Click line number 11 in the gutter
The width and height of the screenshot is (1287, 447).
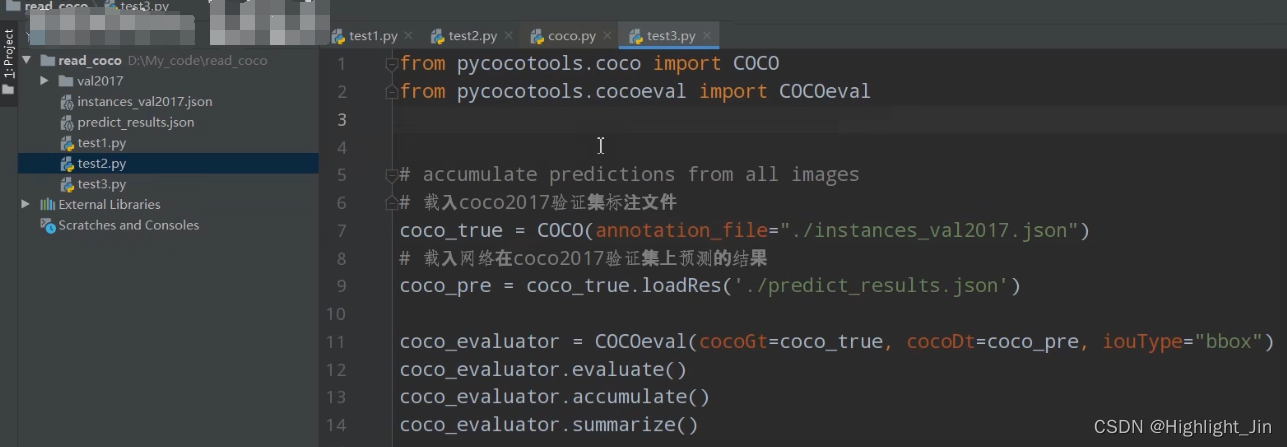(x=335, y=342)
